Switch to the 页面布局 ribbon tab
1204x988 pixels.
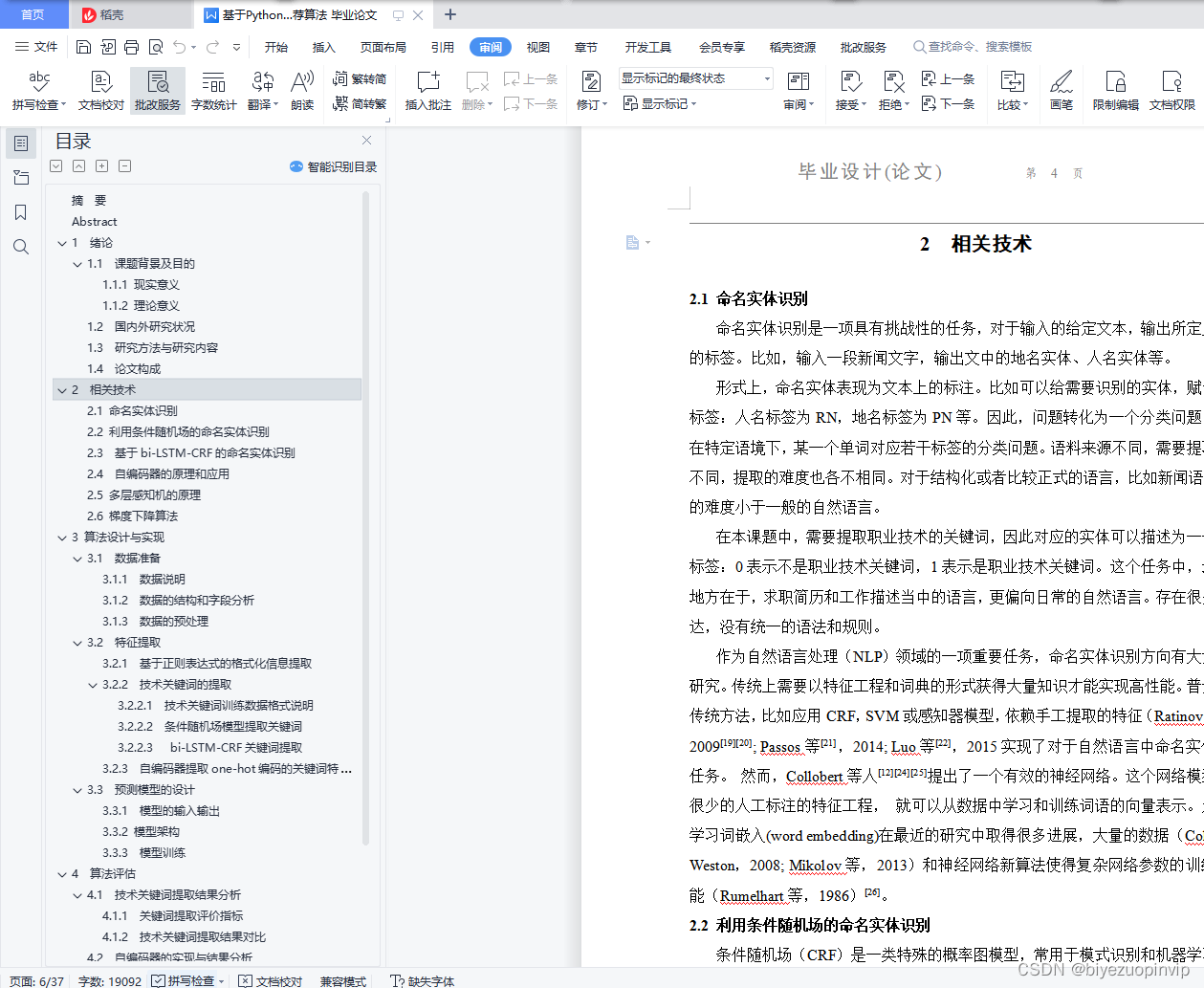click(x=383, y=47)
